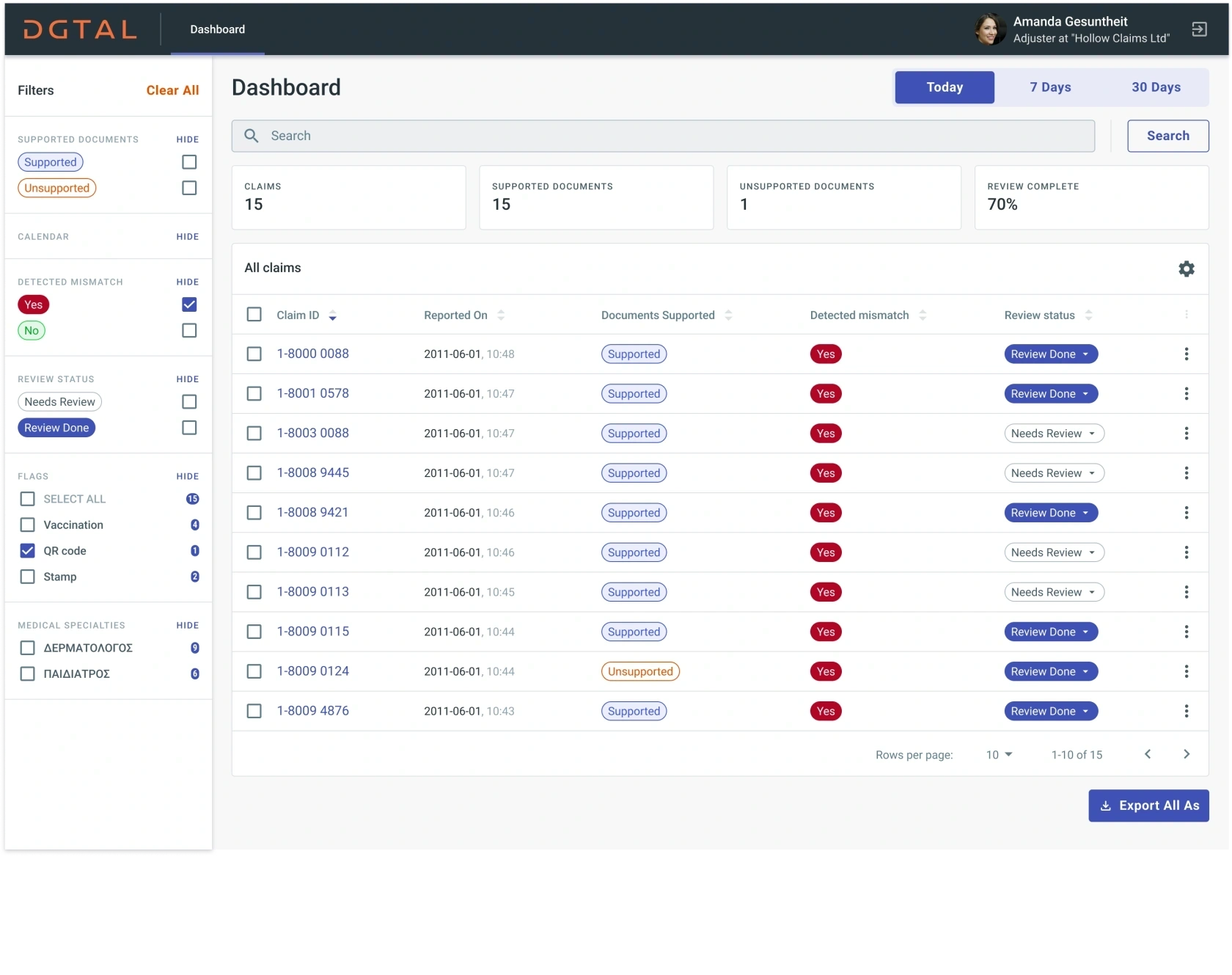Select checkbox for claim 1-8003 0088
The image size is (1232, 975).
coord(254,434)
